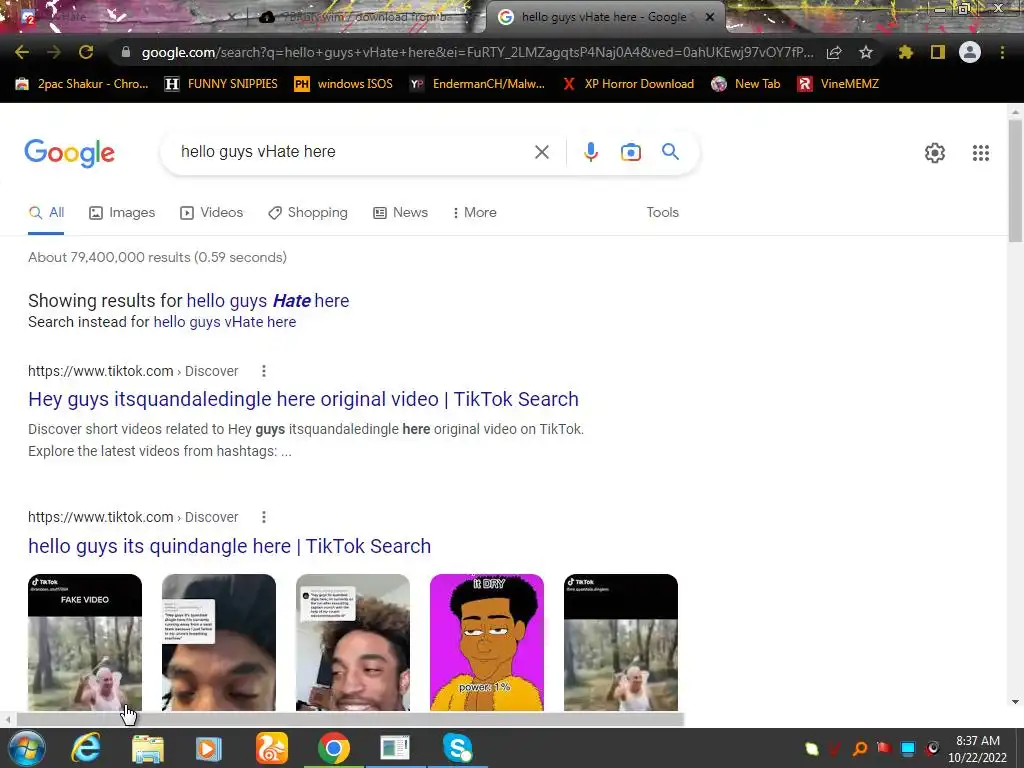Switch to the Shopping tab
The width and height of the screenshot is (1024, 768).
[308, 213]
